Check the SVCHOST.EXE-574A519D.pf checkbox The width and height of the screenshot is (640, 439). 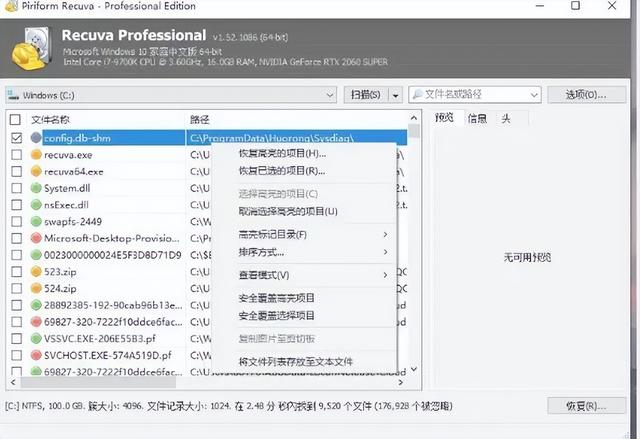(x=16, y=355)
